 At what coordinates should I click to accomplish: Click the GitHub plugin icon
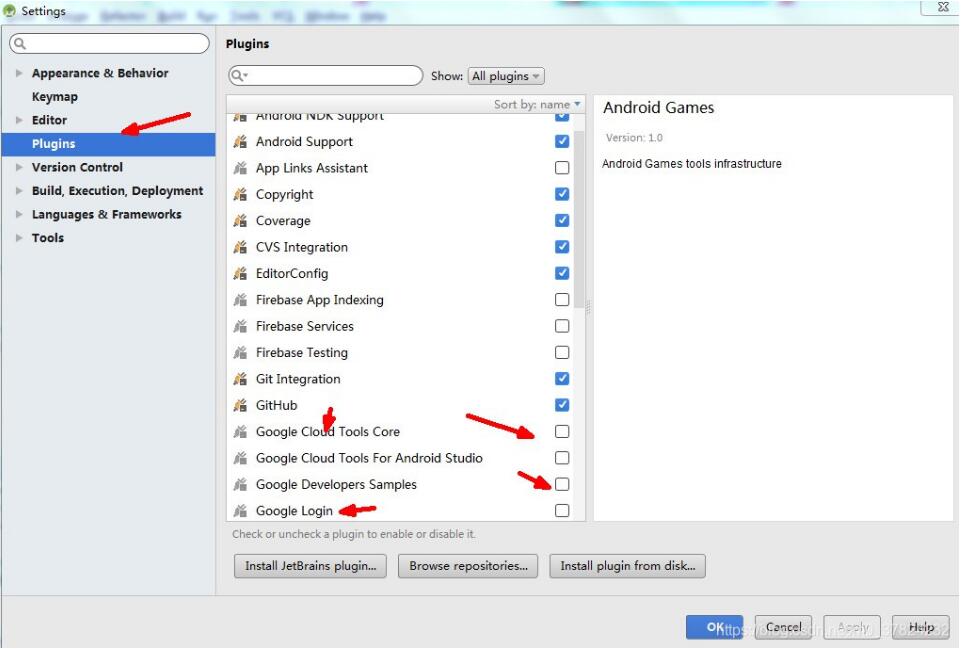pos(242,405)
